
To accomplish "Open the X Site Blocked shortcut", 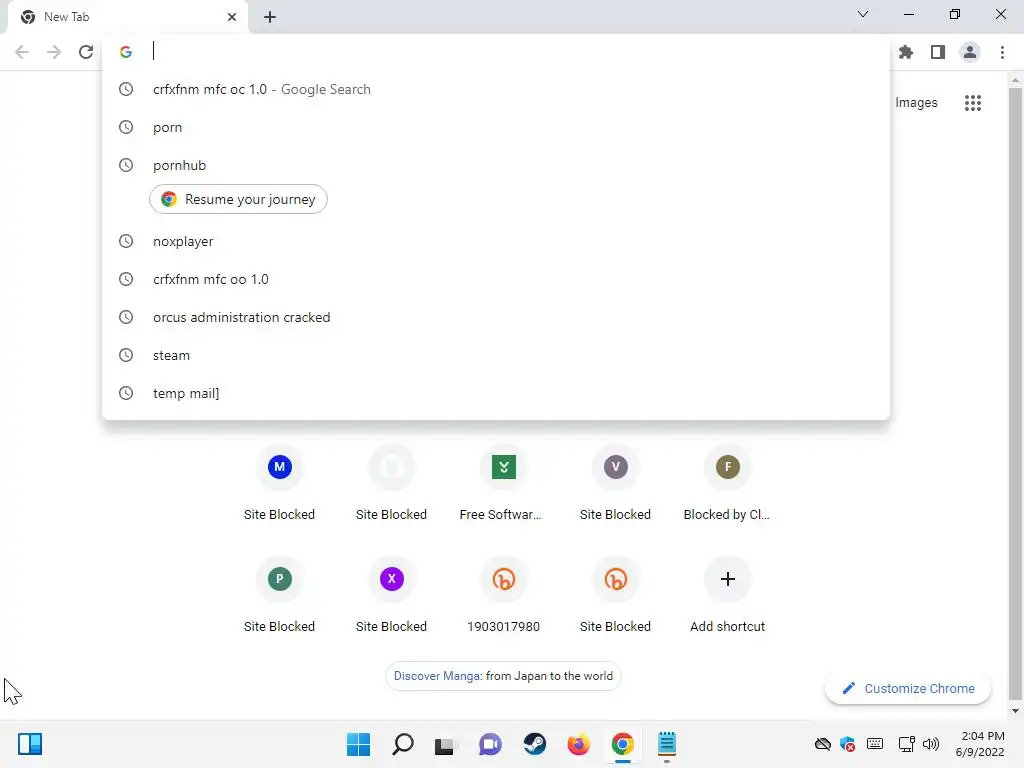I will (391, 596).
